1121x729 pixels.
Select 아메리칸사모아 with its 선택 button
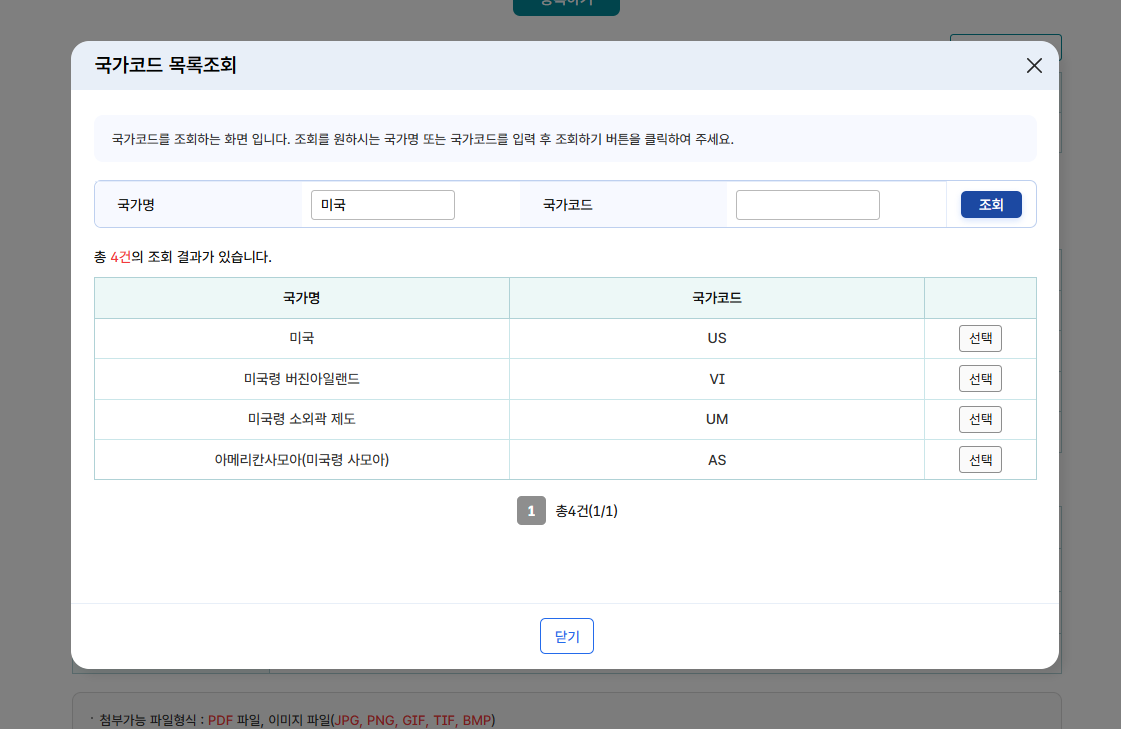[979, 459]
